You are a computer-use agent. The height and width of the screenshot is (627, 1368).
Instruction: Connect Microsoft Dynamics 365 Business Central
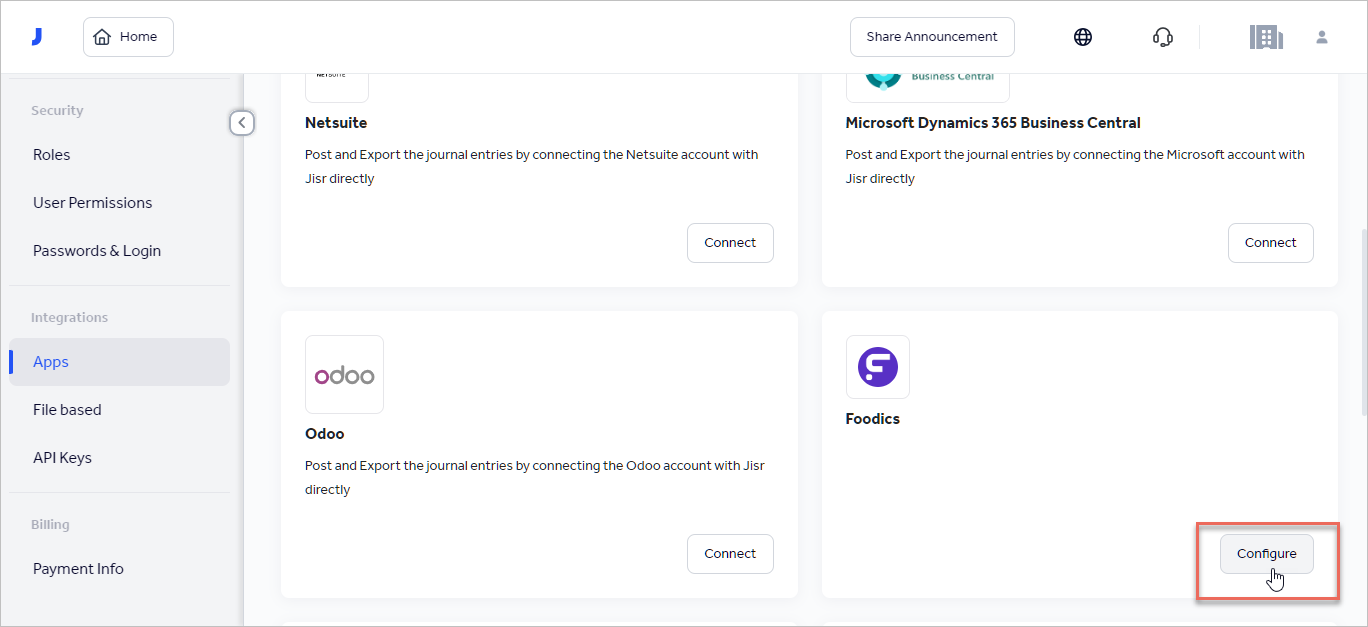tap(1270, 243)
